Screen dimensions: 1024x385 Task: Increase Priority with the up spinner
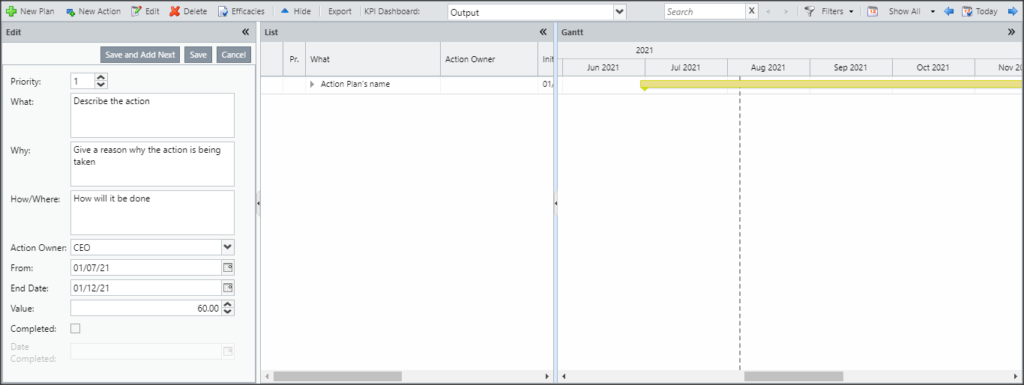click(101, 78)
